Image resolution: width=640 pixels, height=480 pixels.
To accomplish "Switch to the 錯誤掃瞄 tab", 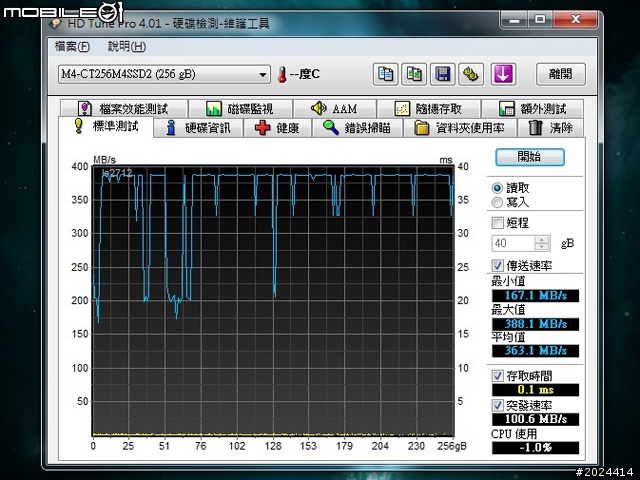I will (357, 128).
